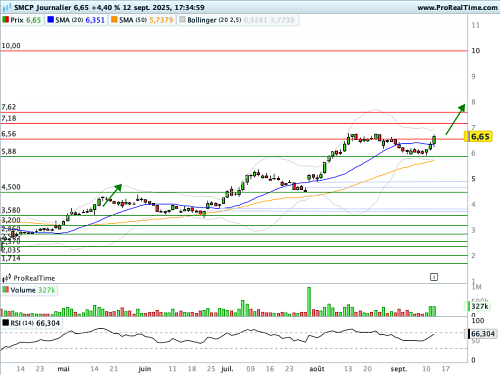The height and width of the screenshot is (375, 500).
Task: Click the 10,00 resistance line label
Action: pyautogui.click(x=11, y=46)
